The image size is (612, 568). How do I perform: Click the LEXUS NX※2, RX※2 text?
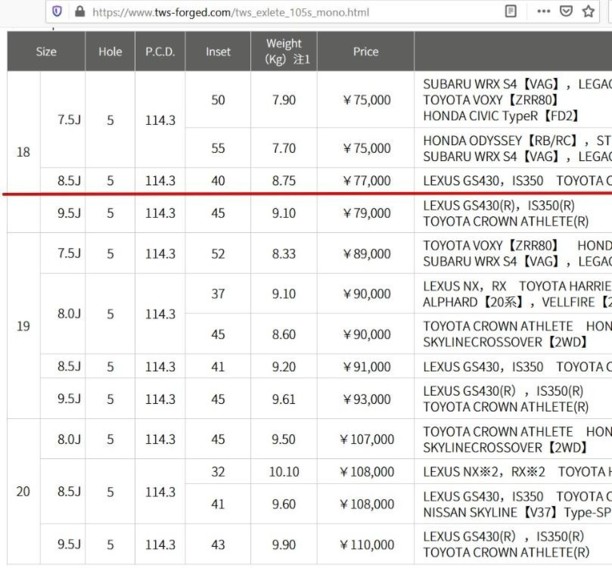484,472
